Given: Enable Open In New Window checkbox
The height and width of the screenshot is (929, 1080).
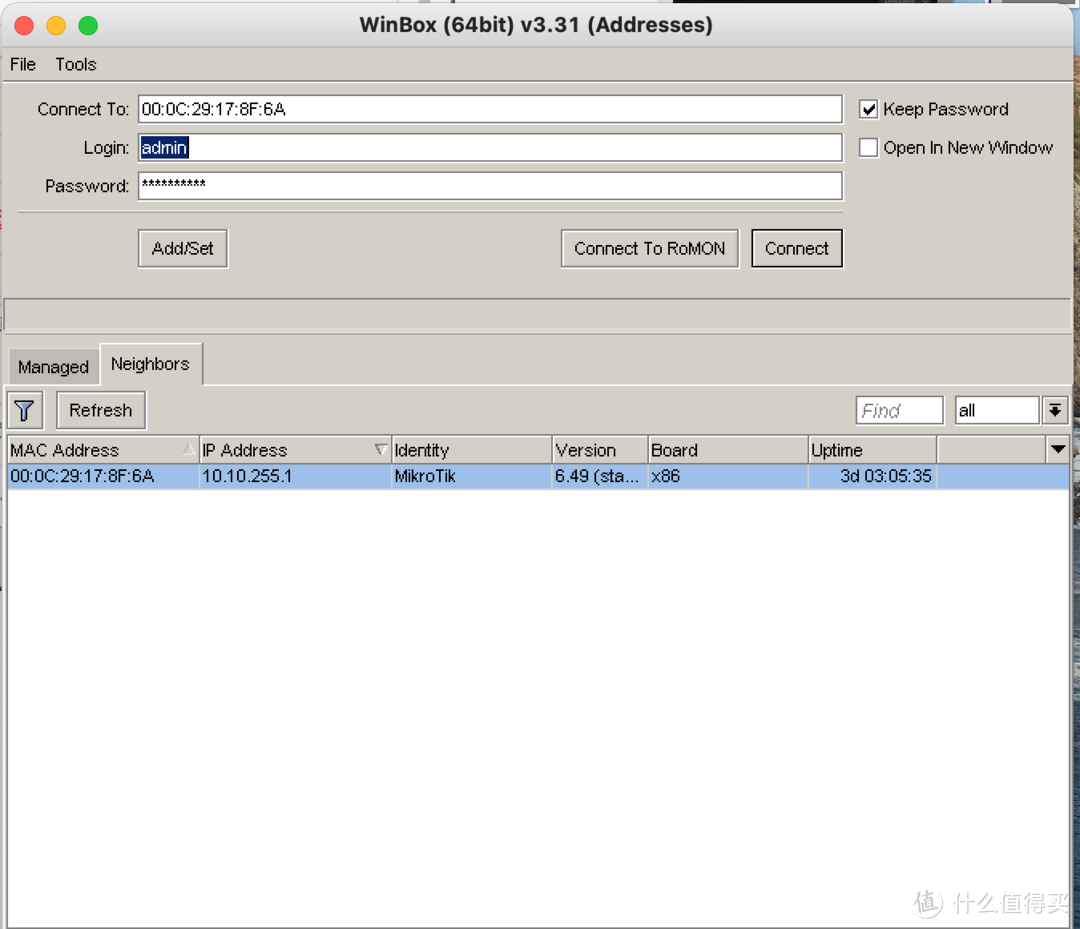Looking at the screenshot, I should click(868, 147).
